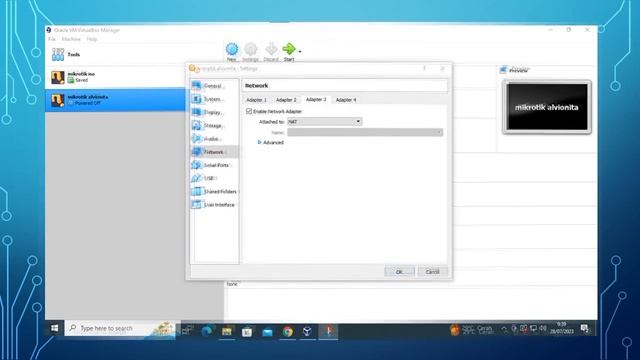The image size is (640, 360).
Task: Open the Storage settings category
Action: point(214,125)
